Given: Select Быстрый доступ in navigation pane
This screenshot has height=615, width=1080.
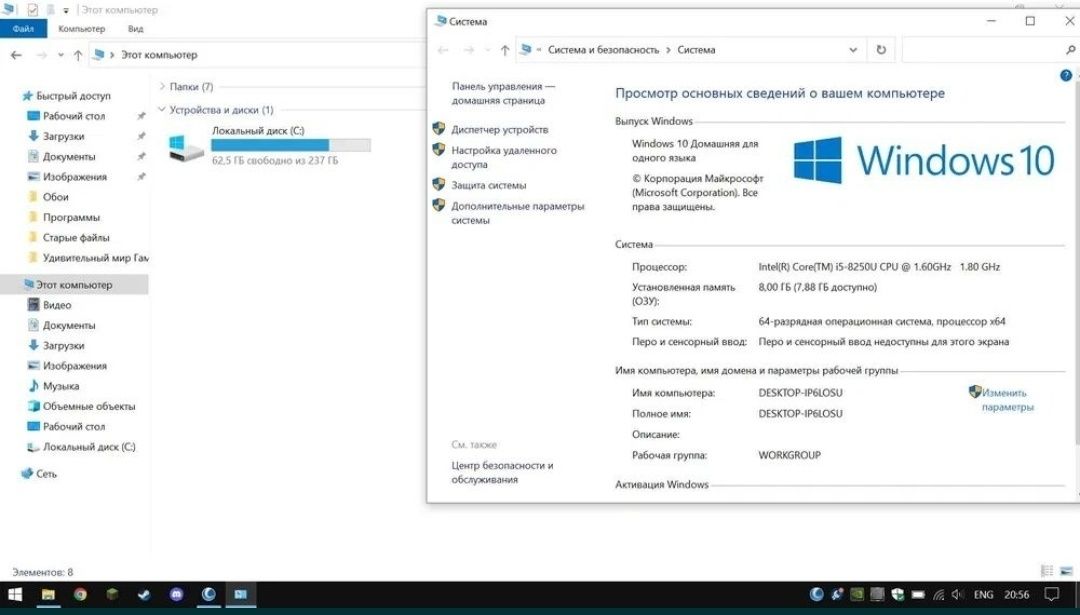Looking at the screenshot, I should tap(73, 96).
